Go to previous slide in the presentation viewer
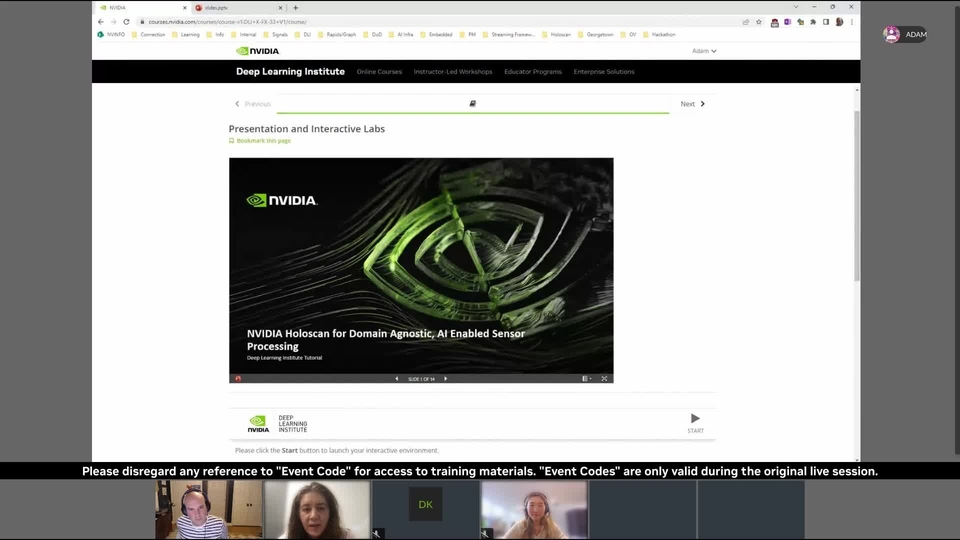This screenshot has height=540, width=960. [x=396, y=379]
